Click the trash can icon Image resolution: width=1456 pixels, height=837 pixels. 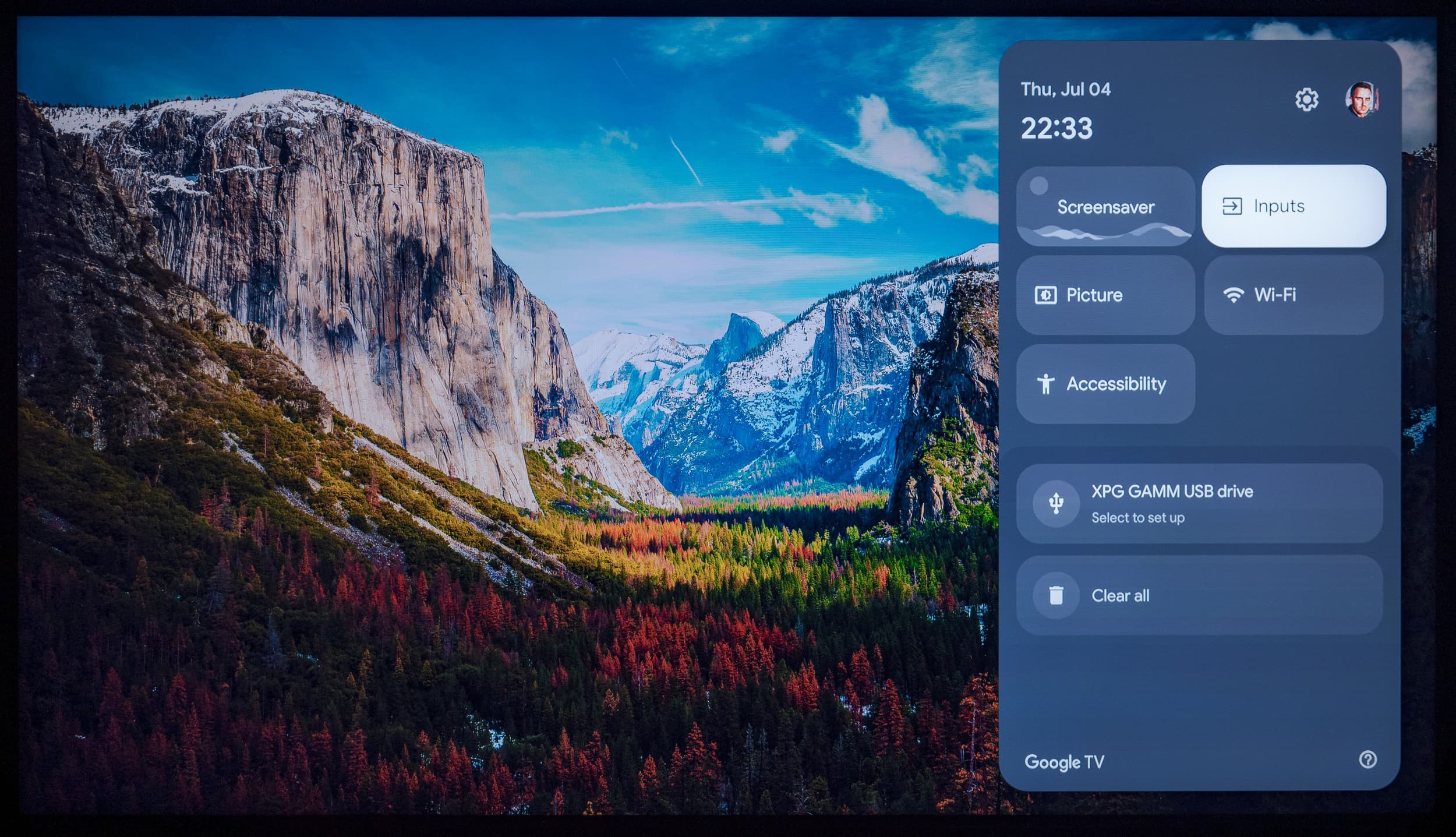click(1055, 595)
